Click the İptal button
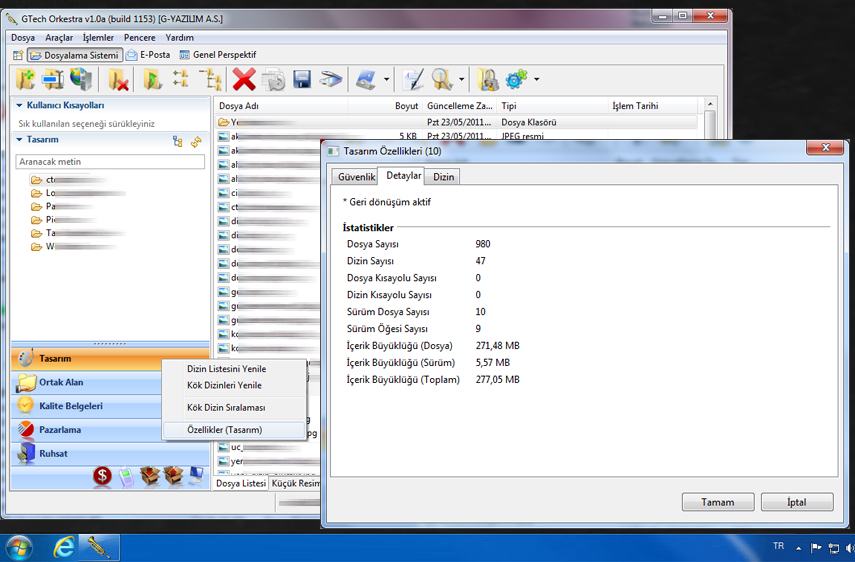This screenshot has width=855, height=562. (x=796, y=502)
